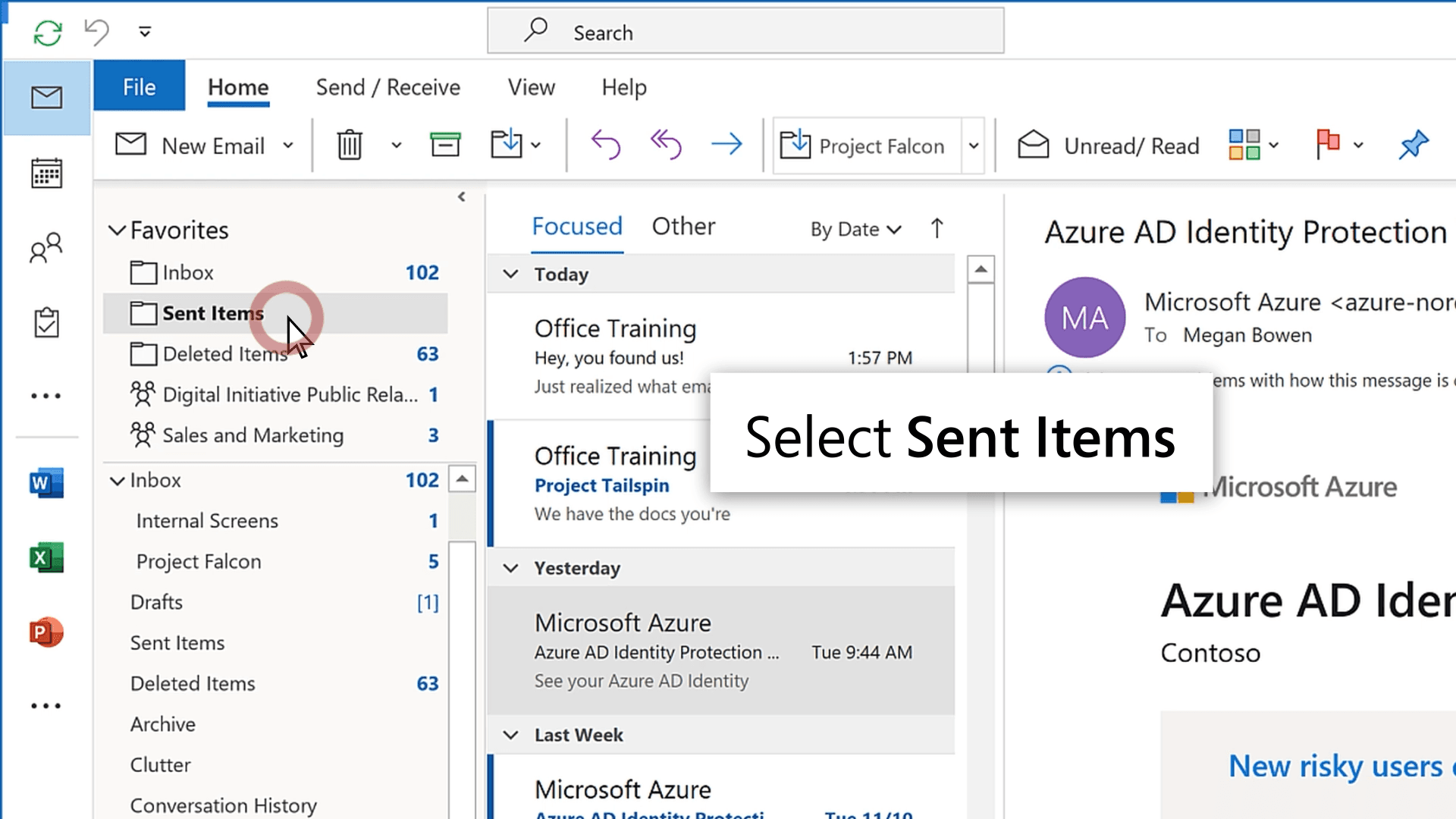Switch to the Other inbox tab
This screenshot has height=819, width=1456.
point(683,226)
